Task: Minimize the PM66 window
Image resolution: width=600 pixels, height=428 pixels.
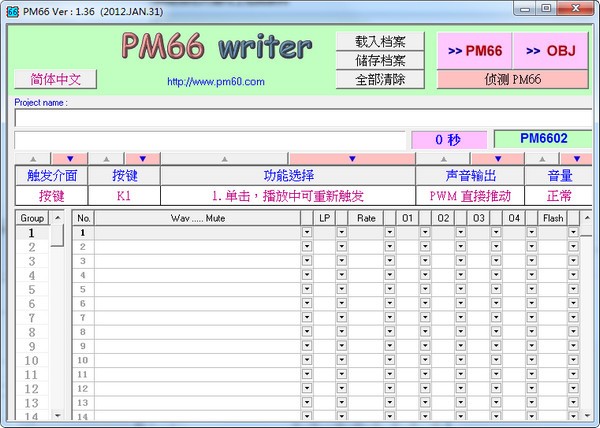Action: (x=525, y=8)
